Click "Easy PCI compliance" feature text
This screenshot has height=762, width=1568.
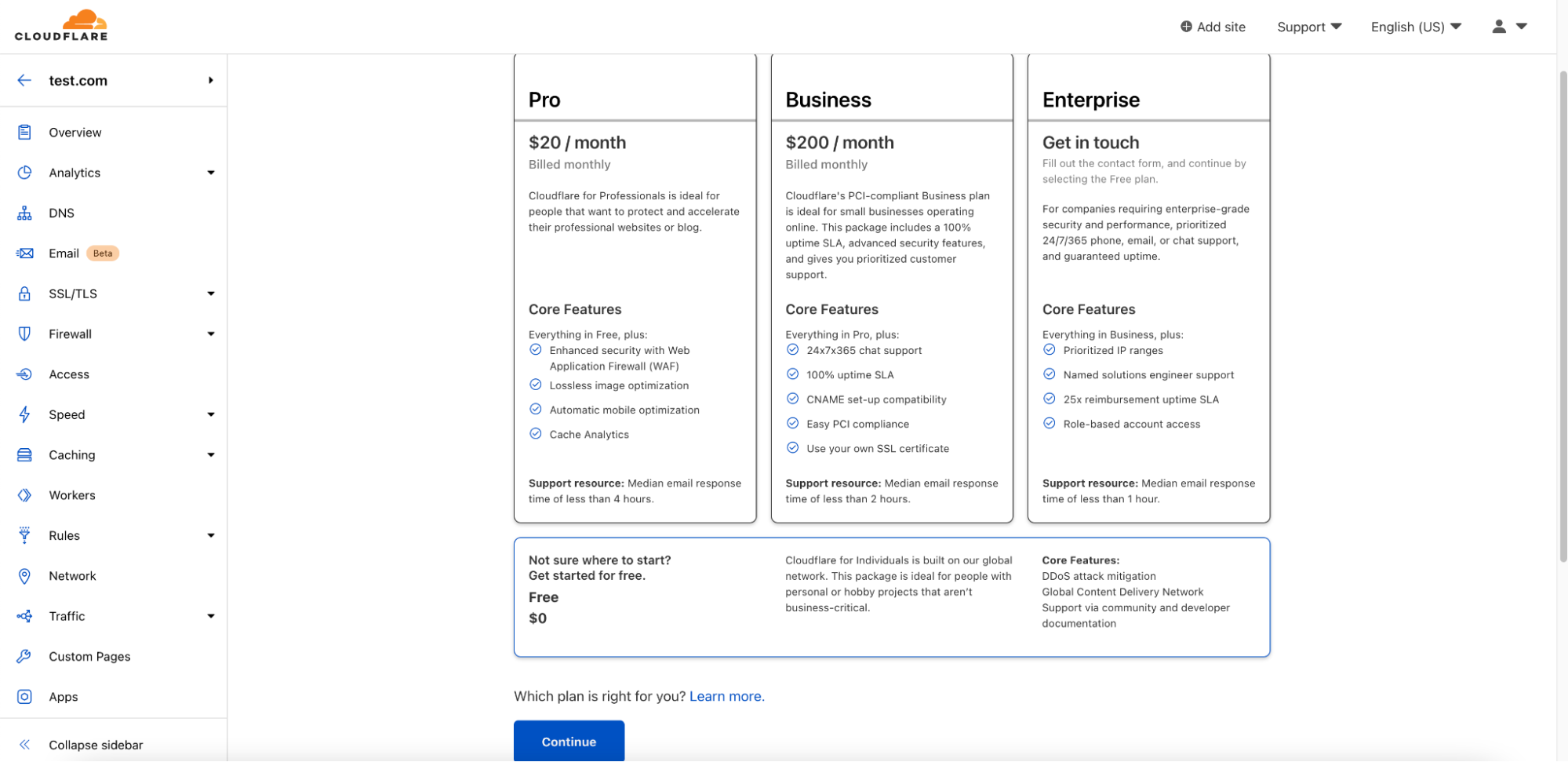pyautogui.click(x=857, y=424)
